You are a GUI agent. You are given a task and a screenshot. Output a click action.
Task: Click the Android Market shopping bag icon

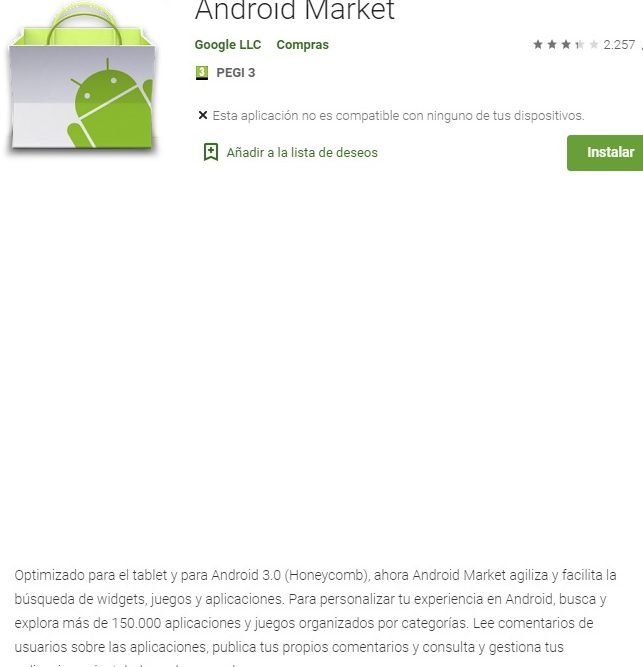[82, 79]
